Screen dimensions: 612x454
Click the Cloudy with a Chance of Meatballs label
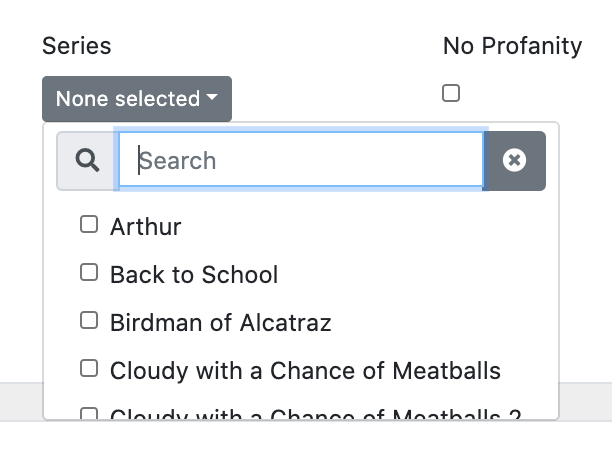click(305, 371)
